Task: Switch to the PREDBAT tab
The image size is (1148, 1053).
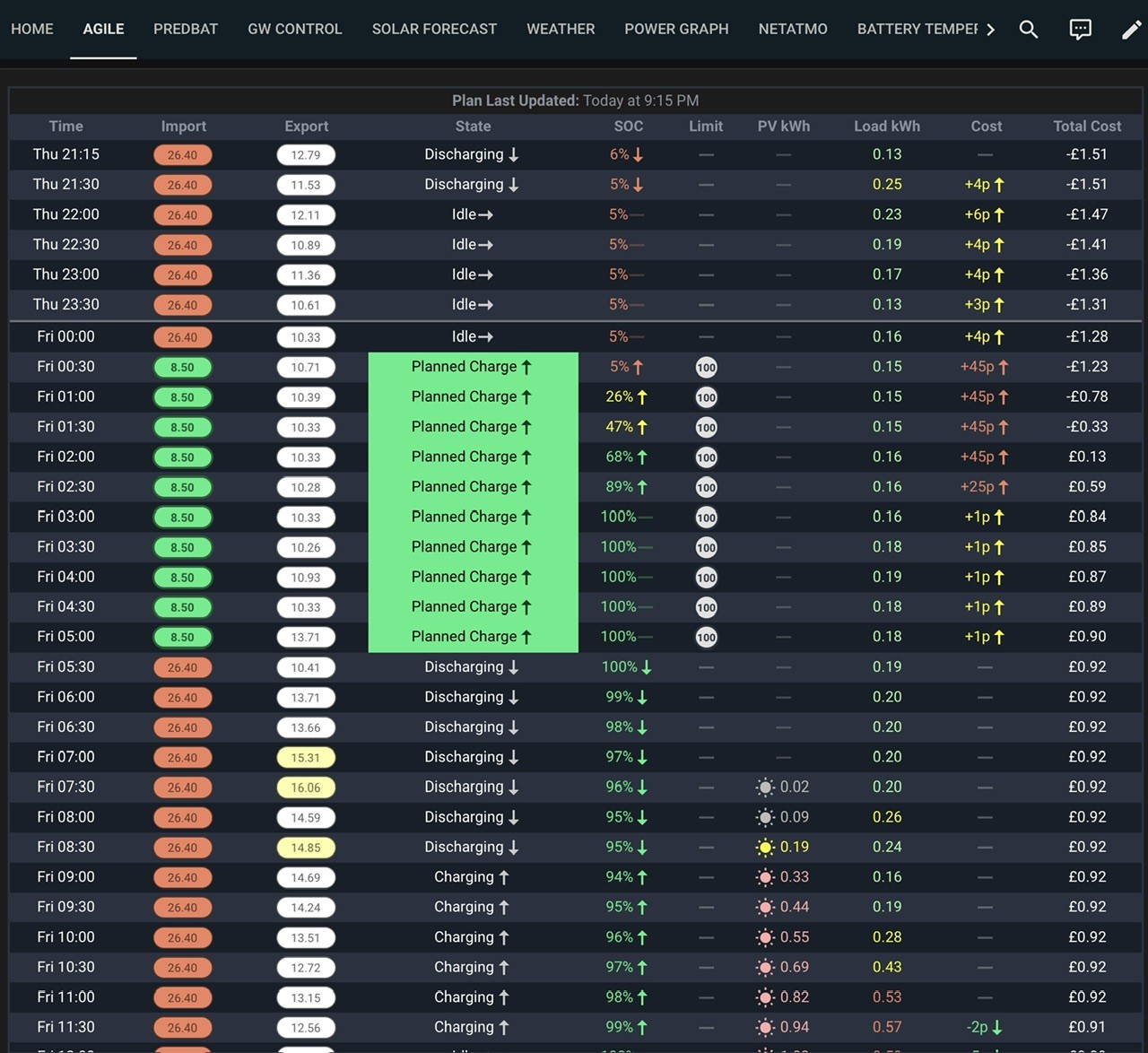Action: (186, 29)
